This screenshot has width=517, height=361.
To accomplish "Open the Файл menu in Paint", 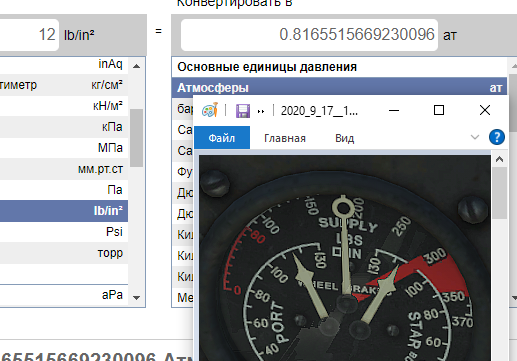I will click(222, 138).
